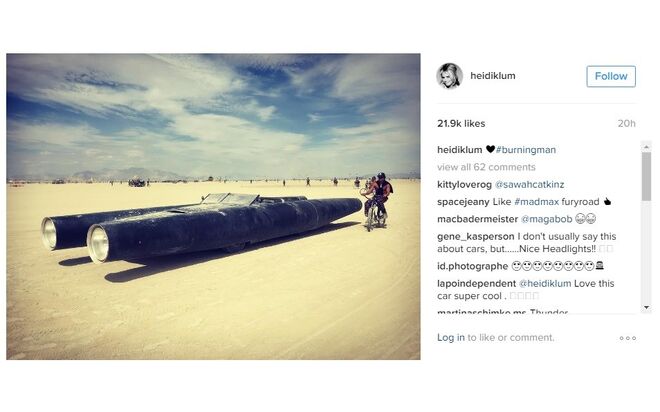The image size is (660, 412).
Task: Open the spacejeany commenter profile
Action: (x=463, y=202)
